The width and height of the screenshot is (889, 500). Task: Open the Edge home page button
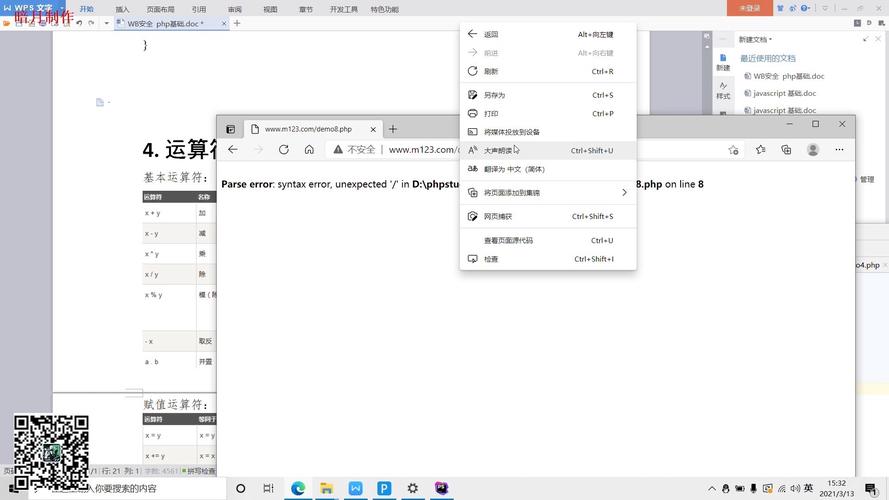pos(309,150)
